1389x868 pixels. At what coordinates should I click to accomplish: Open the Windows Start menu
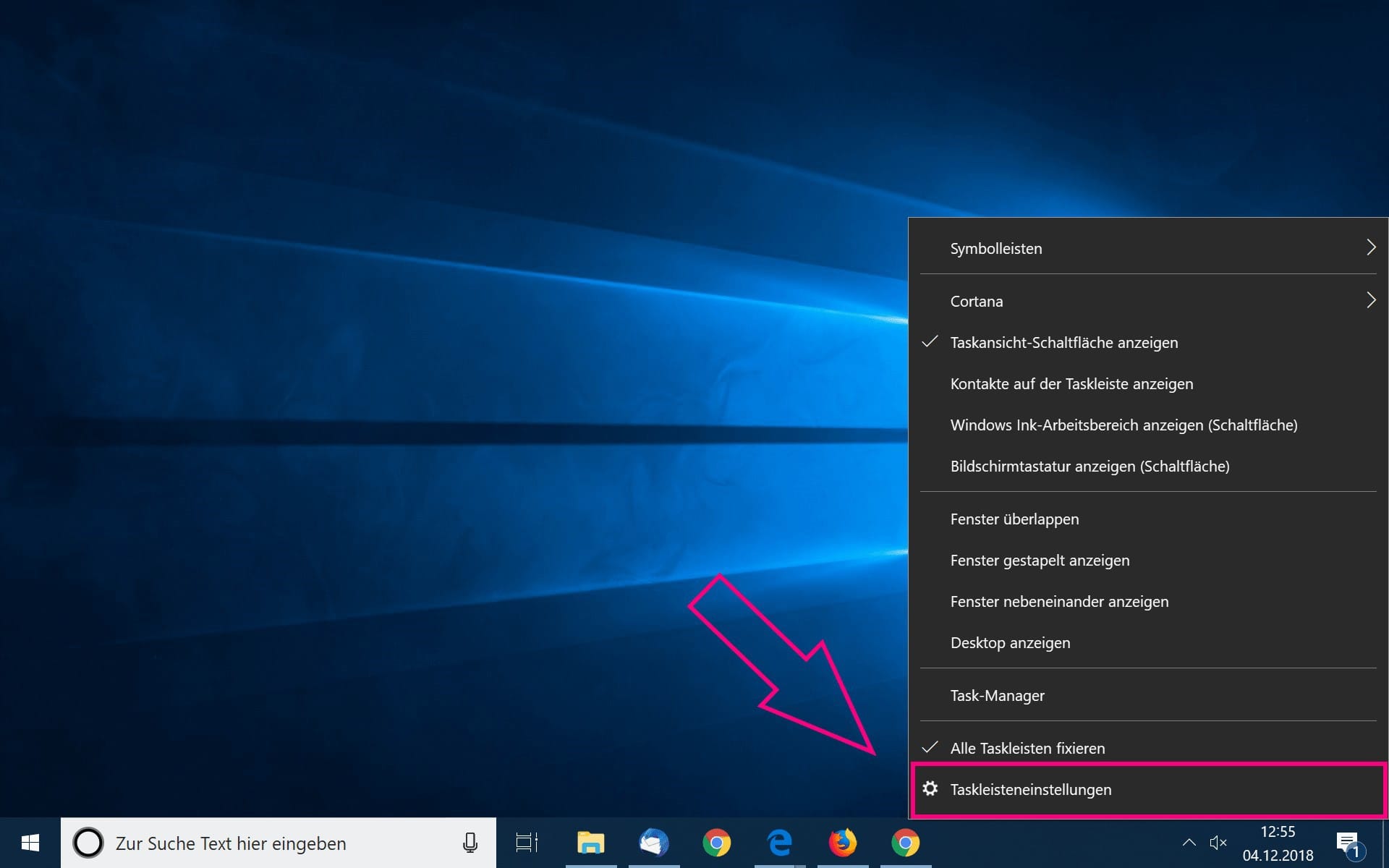[30, 843]
